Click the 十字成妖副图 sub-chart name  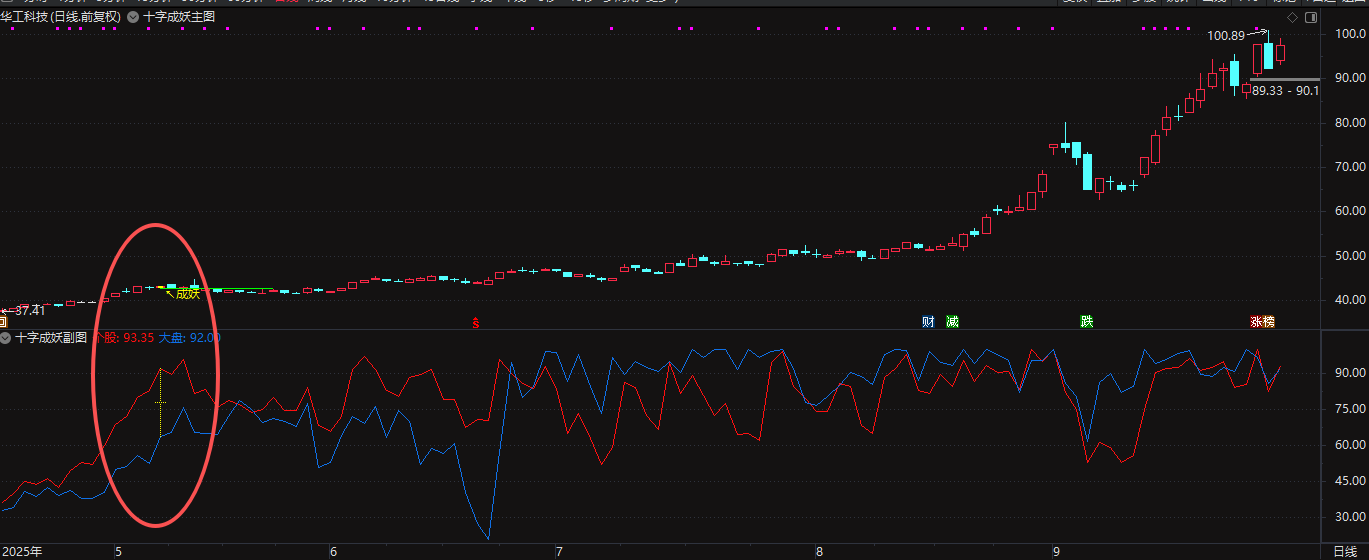point(51,338)
